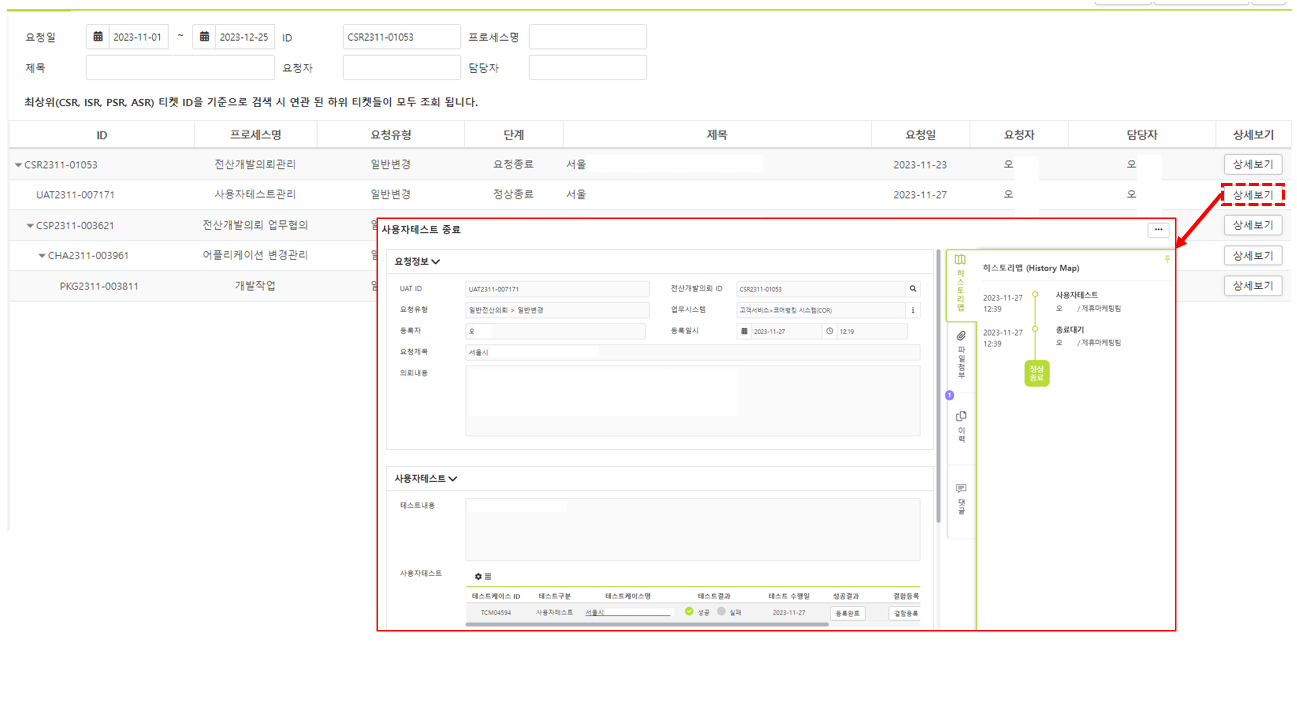1297x713 pixels.
Task: Open the start date calendar picker
Action: [98, 37]
